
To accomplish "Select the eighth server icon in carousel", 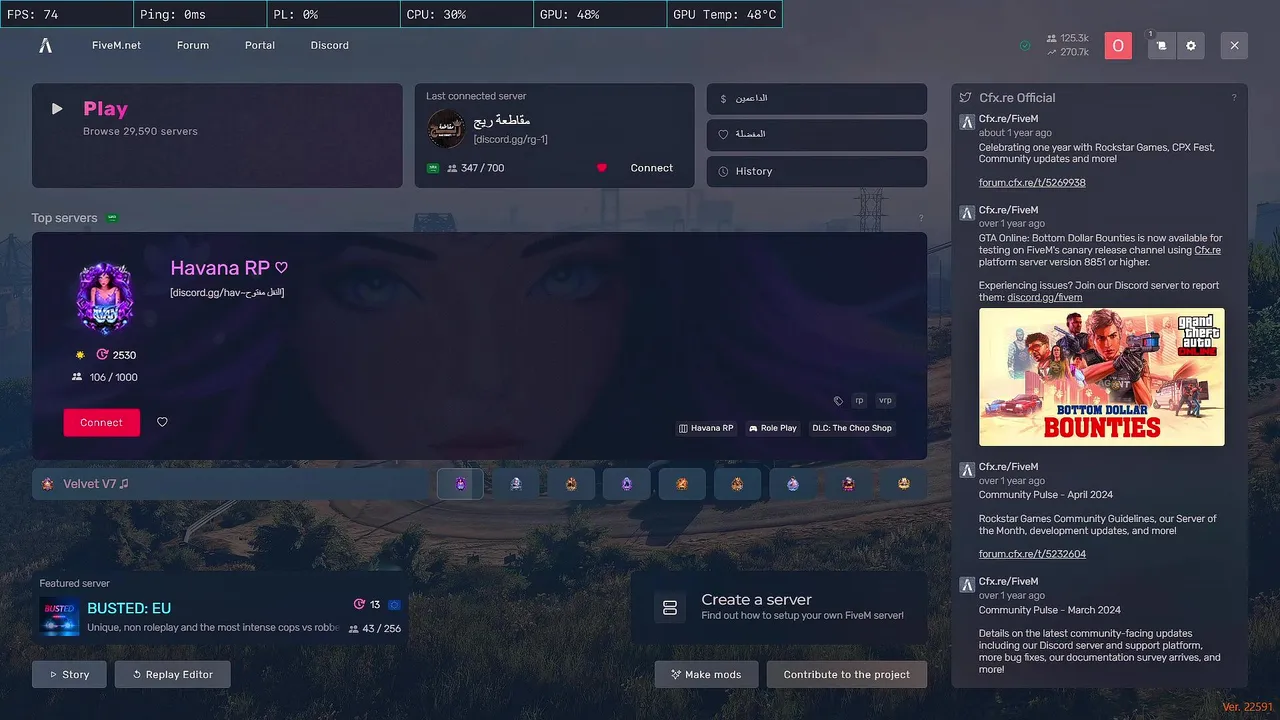I will pyautogui.click(x=848, y=484).
